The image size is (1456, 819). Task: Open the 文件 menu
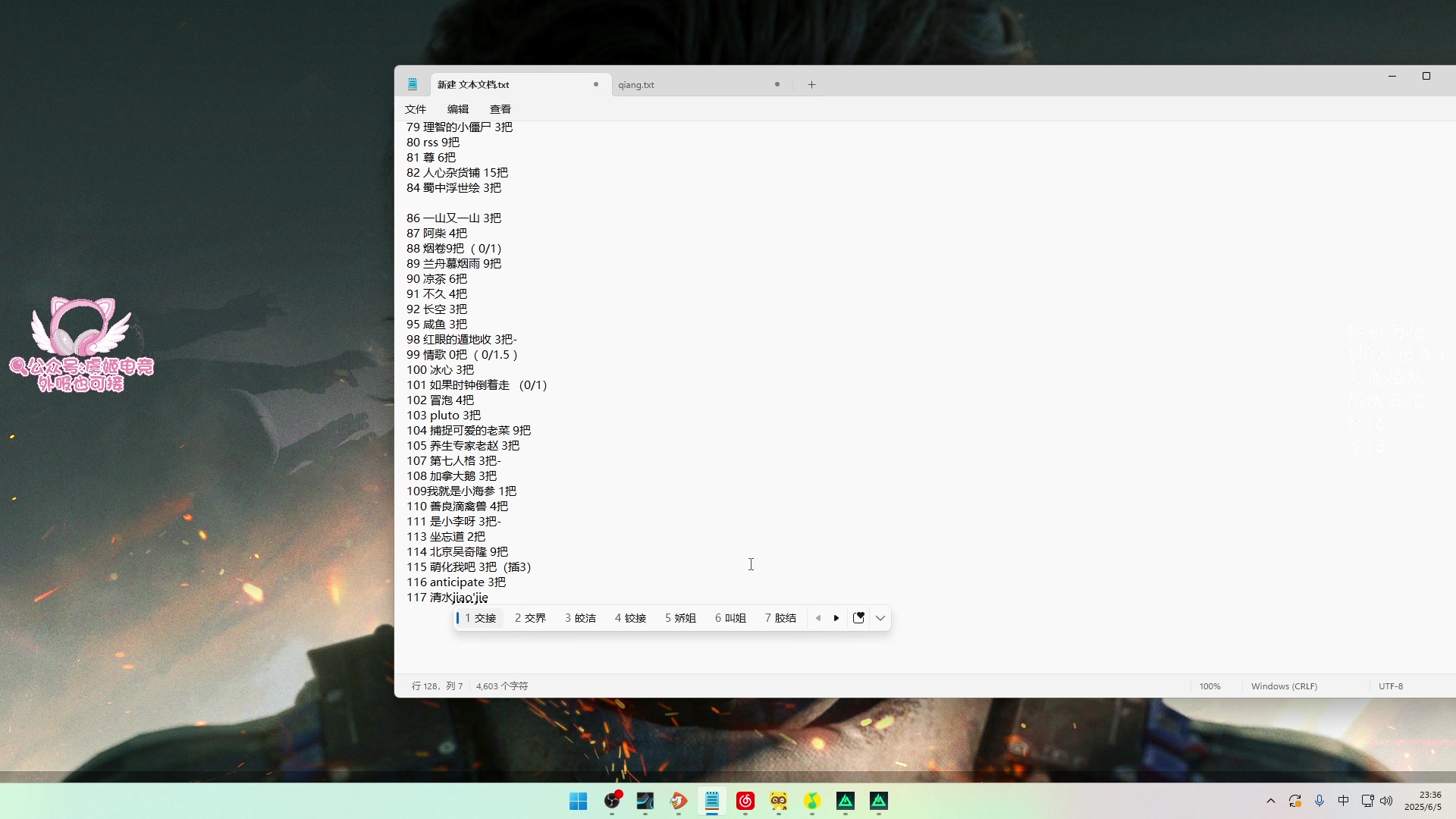pyautogui.click(x=416, y=109)
